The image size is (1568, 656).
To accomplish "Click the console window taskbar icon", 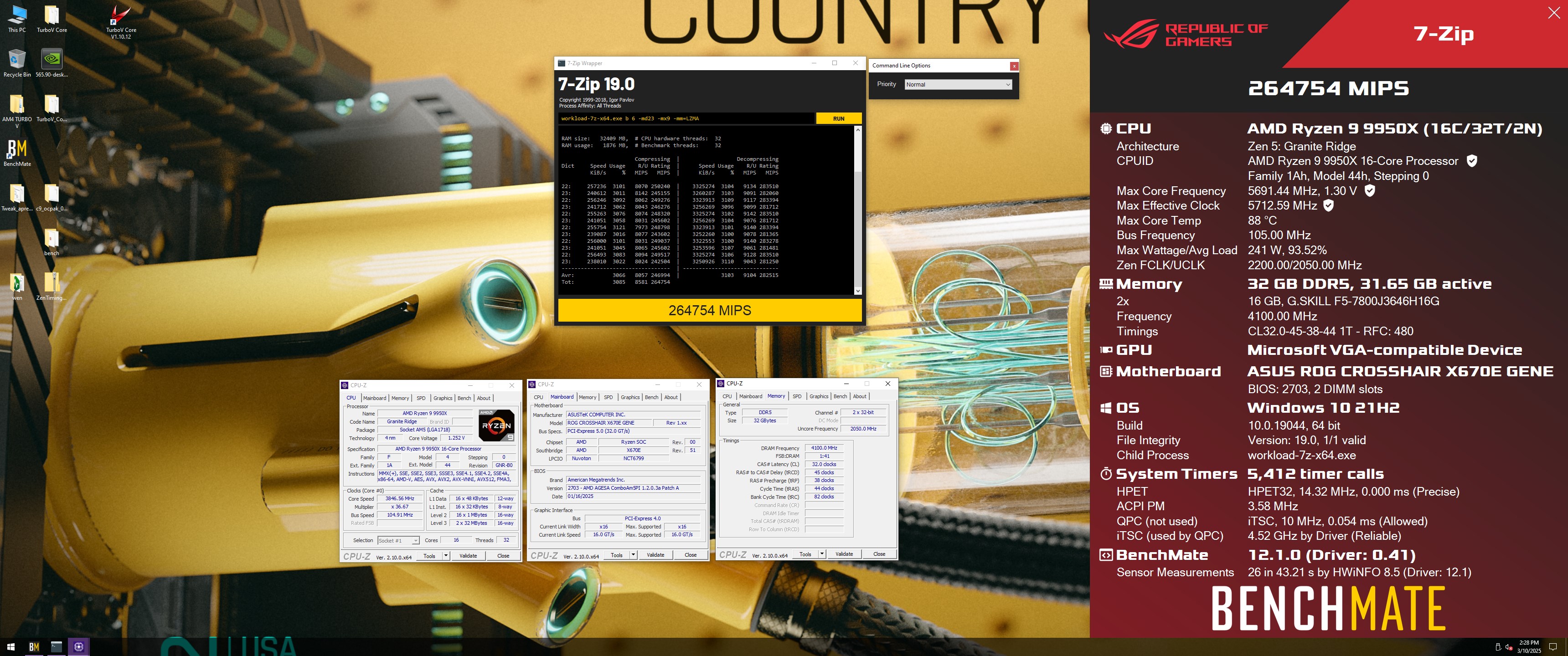I will point(57,647).
